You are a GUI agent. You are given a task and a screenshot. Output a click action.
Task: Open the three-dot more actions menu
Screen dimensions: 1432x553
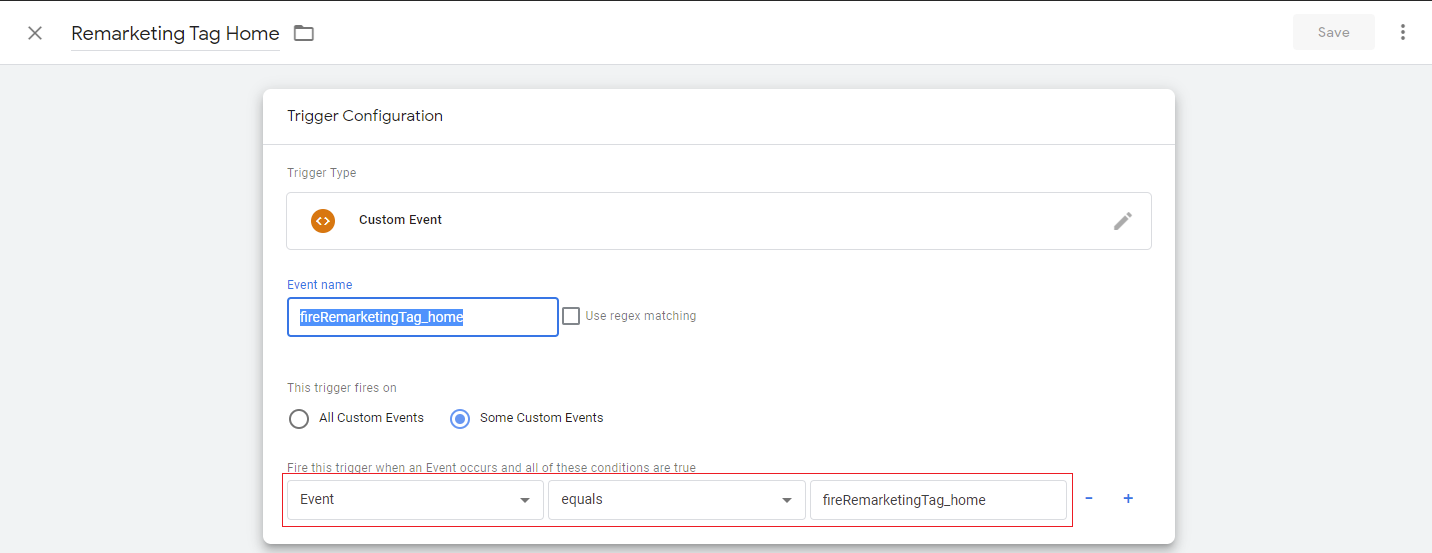[x=1403, y=32]
